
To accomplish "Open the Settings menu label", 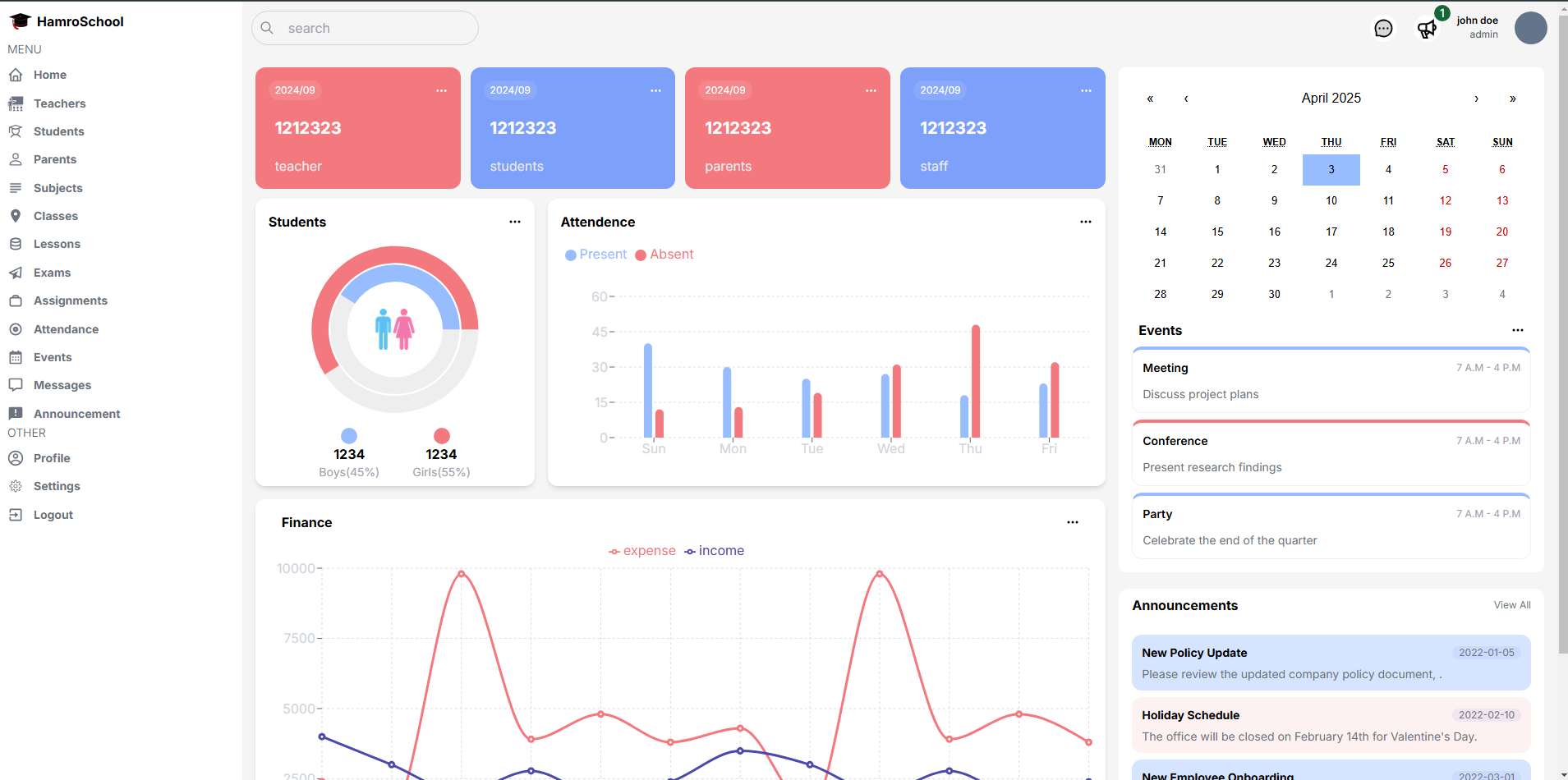I will tap(57, 486).
